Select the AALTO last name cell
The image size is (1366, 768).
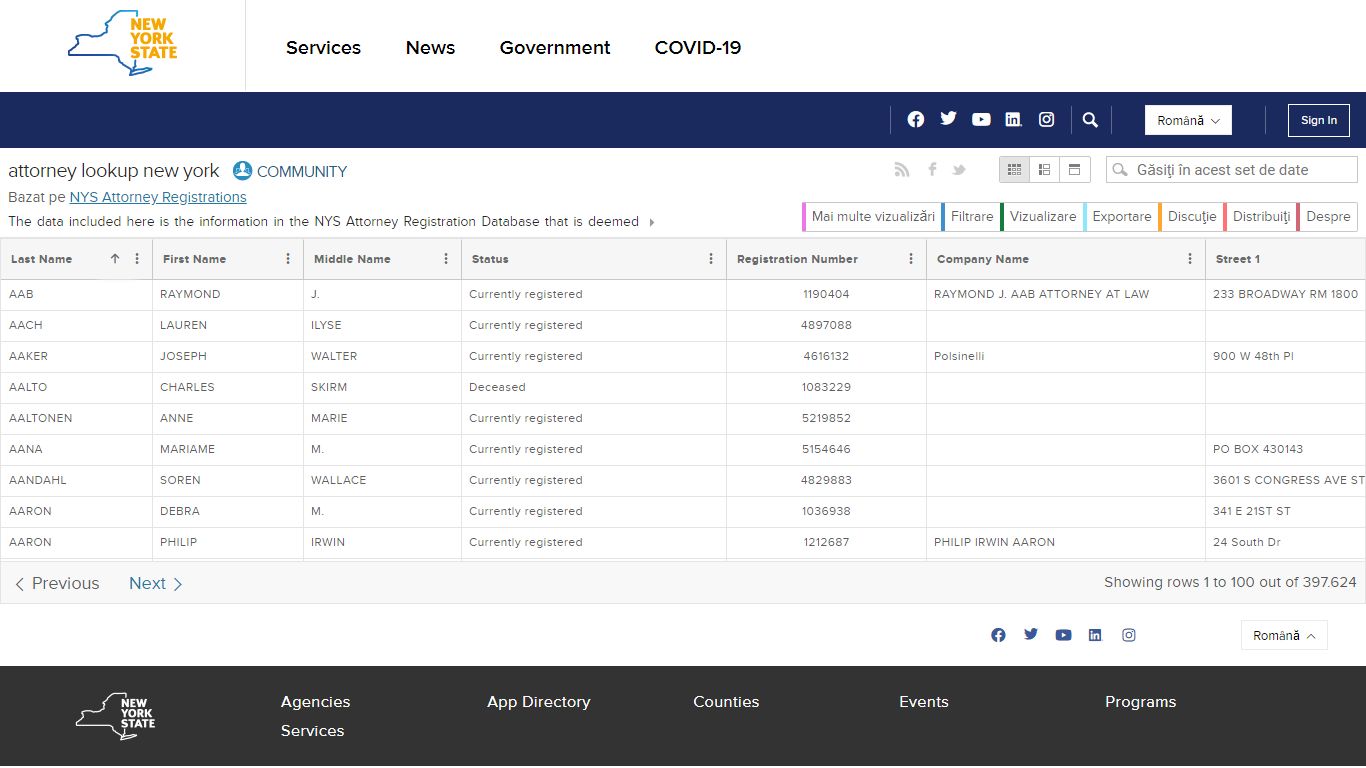pos(76,387)
